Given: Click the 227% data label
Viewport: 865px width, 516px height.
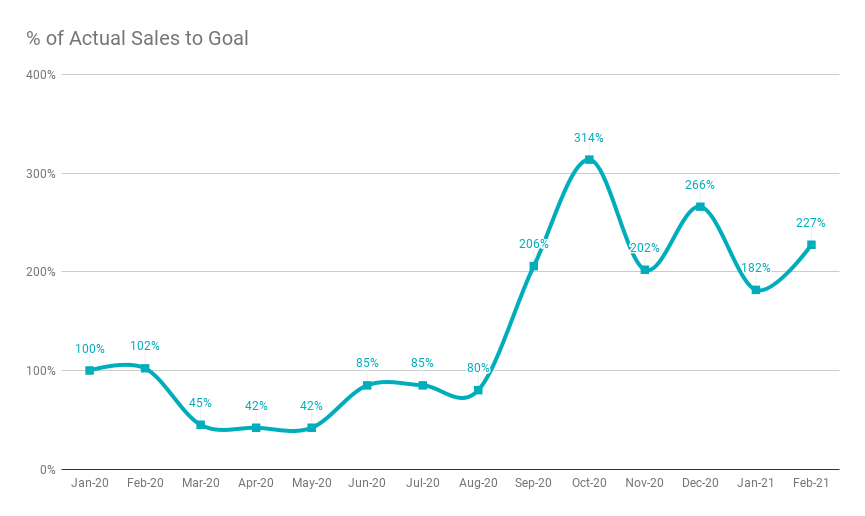Looking at the screenshot, I should click(811, 223).
